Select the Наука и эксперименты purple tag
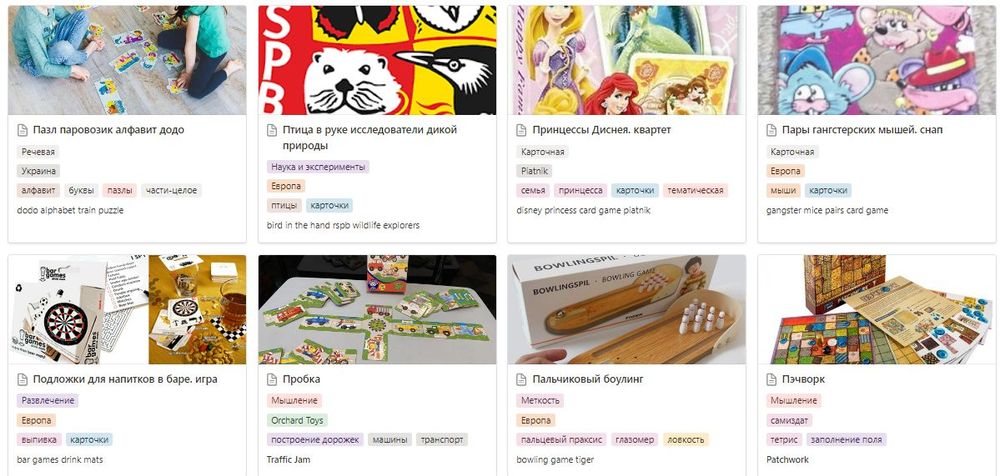This screenshot has height=476, width=1000. point(318,167)
